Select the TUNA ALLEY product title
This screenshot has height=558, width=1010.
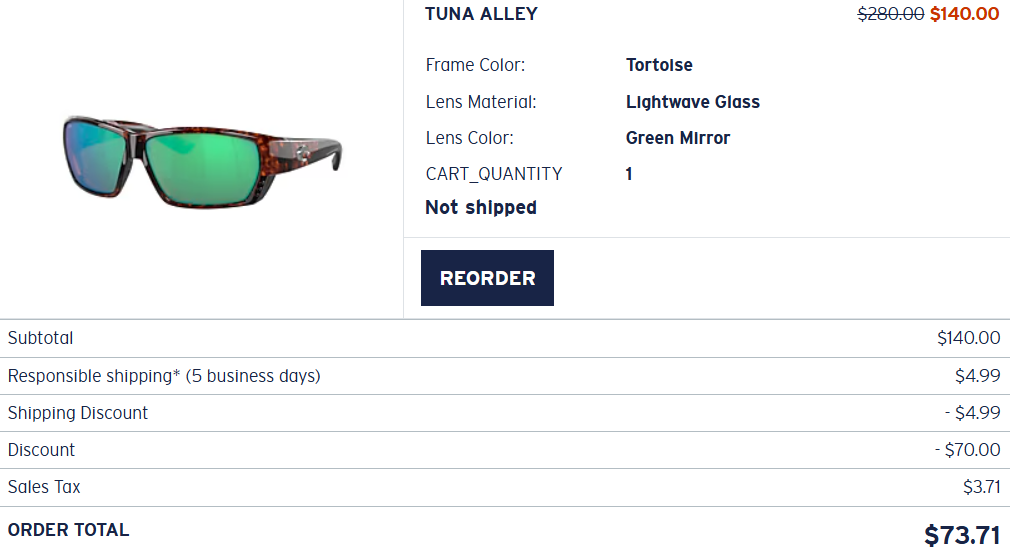click(481, 14)
